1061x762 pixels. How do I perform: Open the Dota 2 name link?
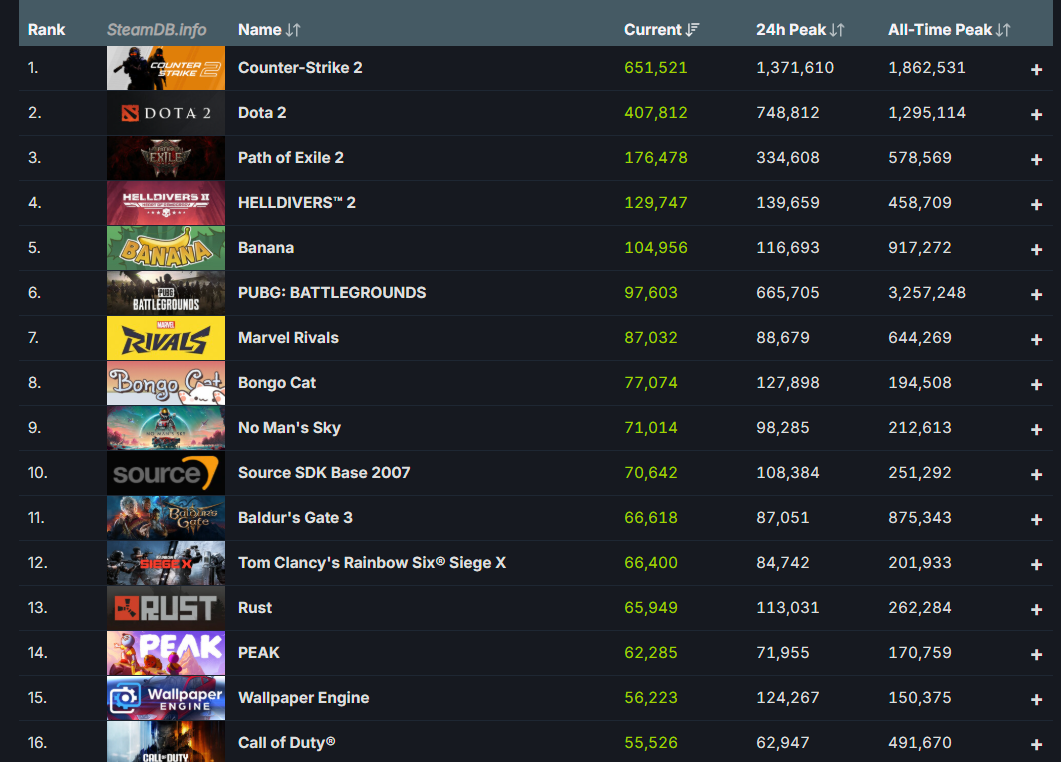click(262, 112)
